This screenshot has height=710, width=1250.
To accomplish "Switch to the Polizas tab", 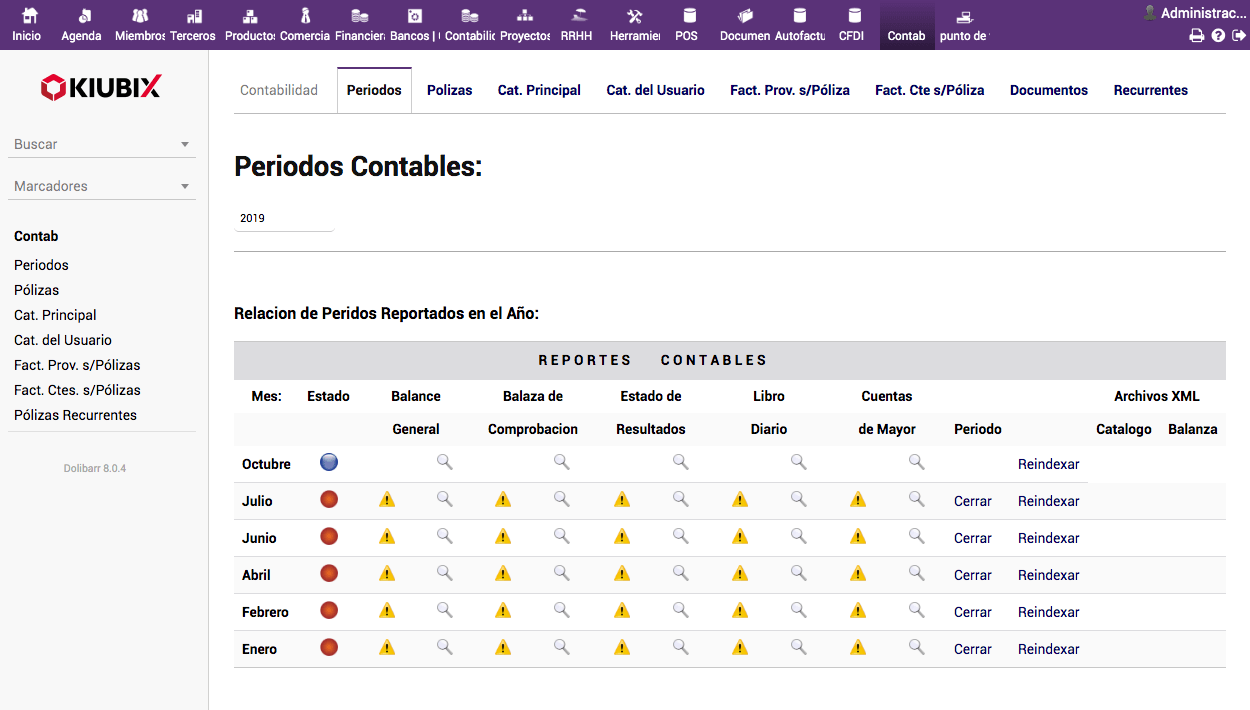I will 449,90.
